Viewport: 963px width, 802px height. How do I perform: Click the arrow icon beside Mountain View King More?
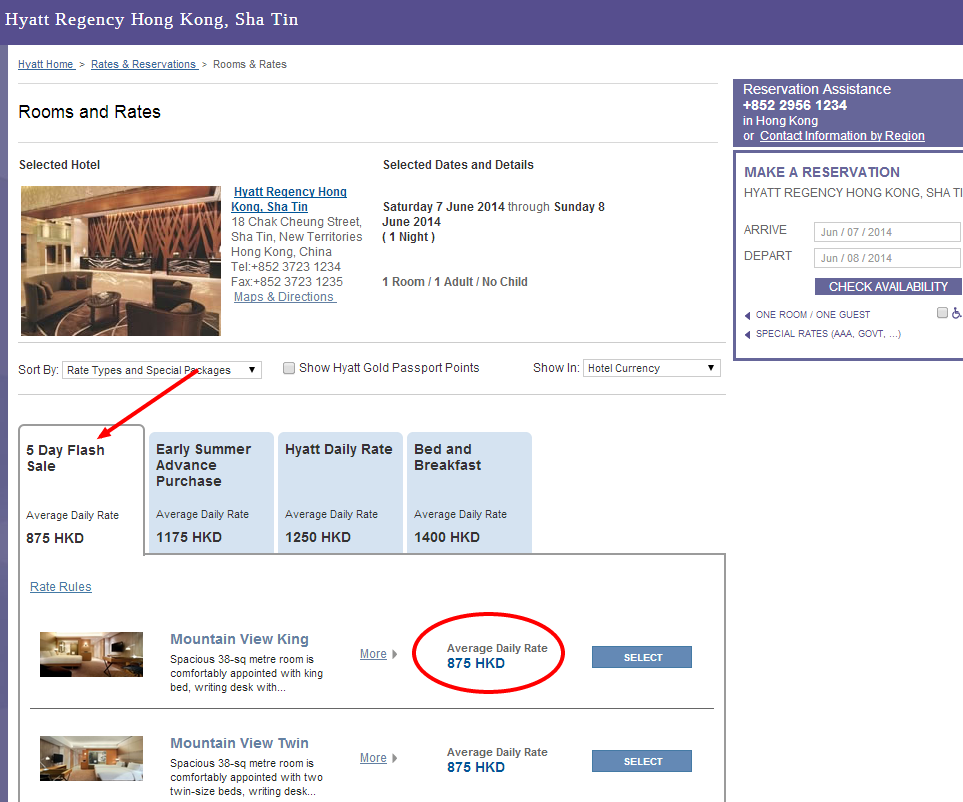pos(394,654)
